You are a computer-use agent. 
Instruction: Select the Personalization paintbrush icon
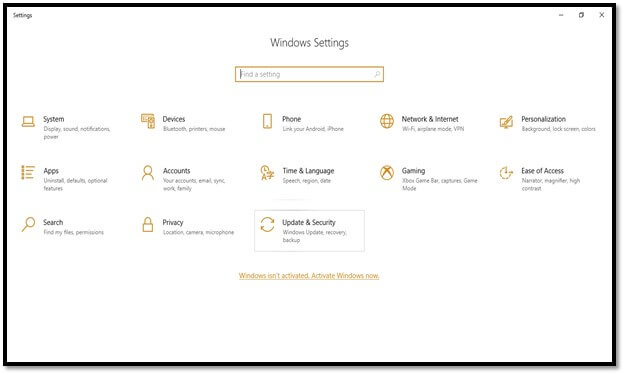506,122
